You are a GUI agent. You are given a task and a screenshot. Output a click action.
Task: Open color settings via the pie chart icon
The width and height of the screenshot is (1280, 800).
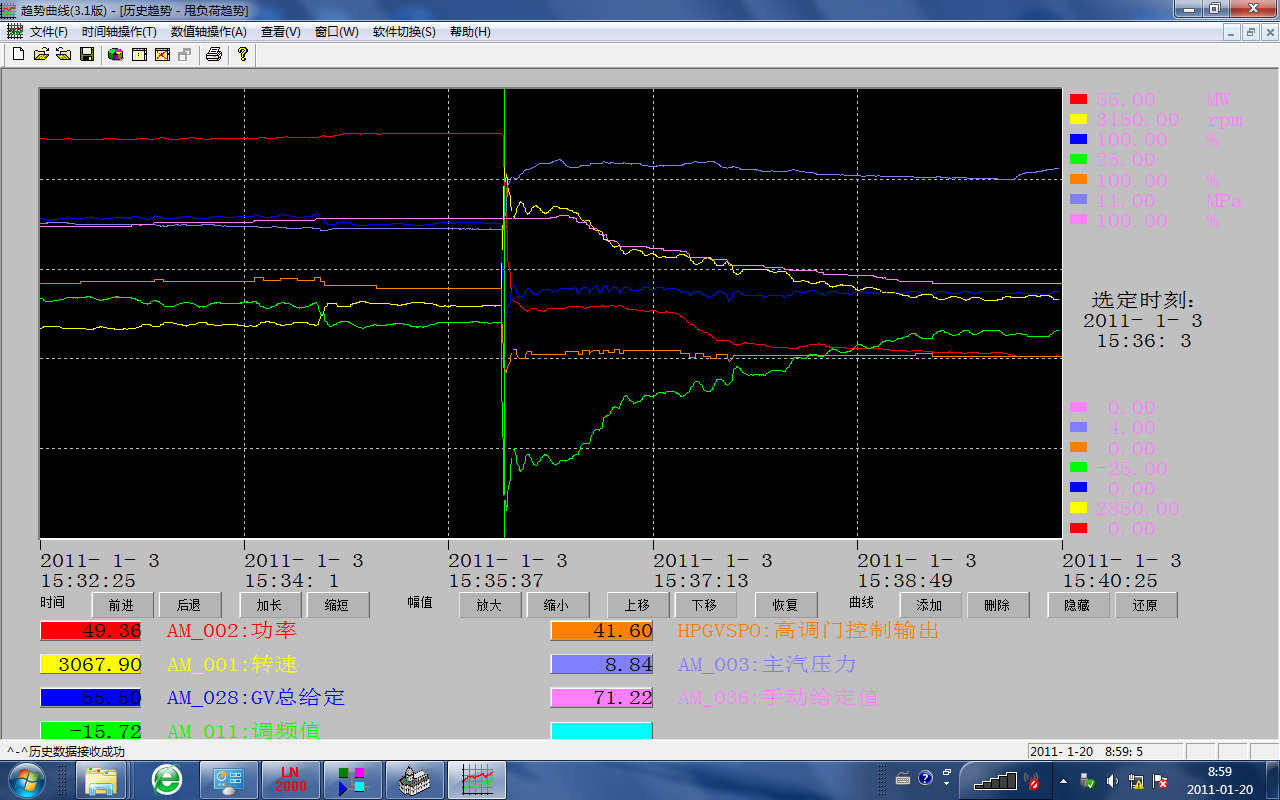coord(116,54)
